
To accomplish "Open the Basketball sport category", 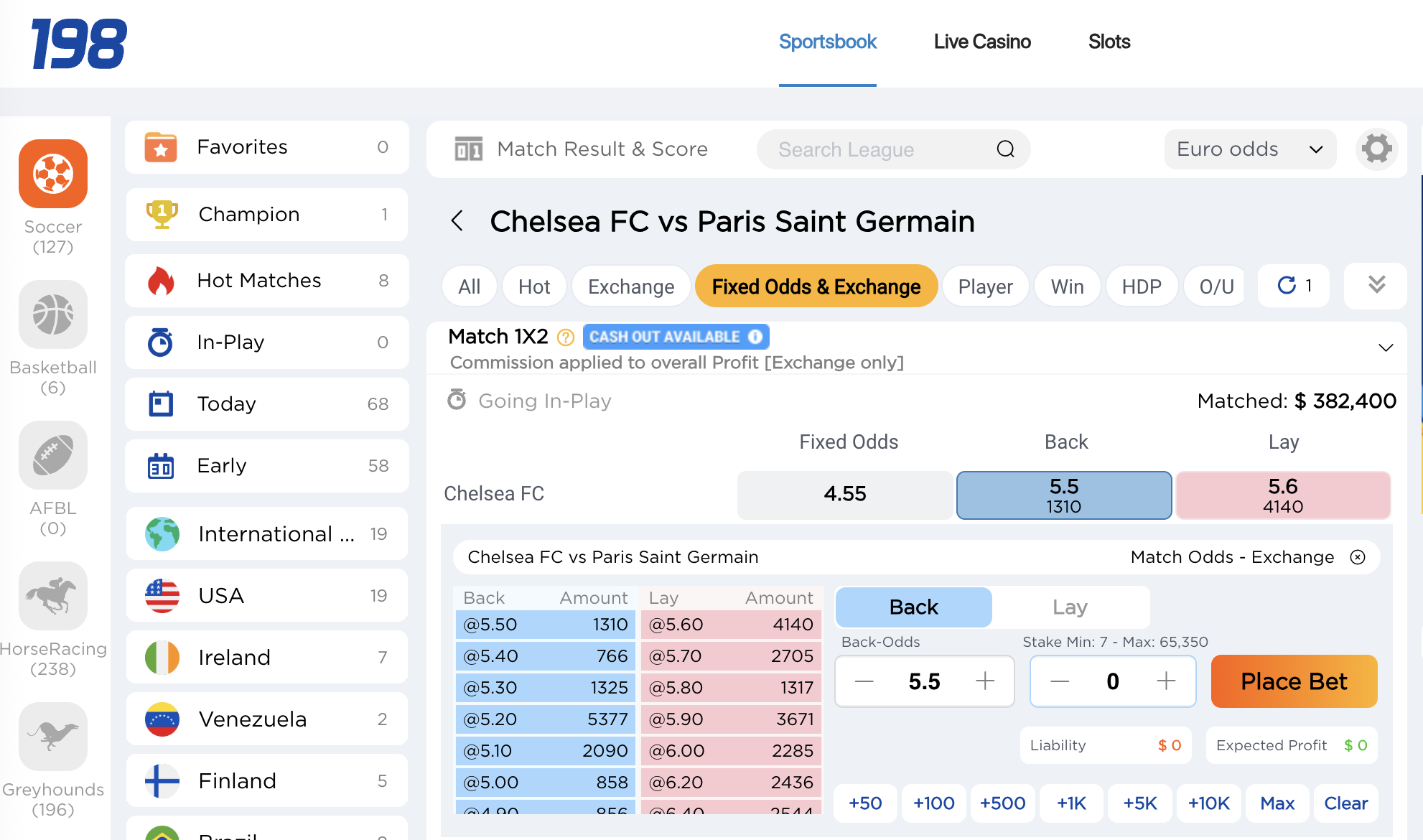I will 53,315.
